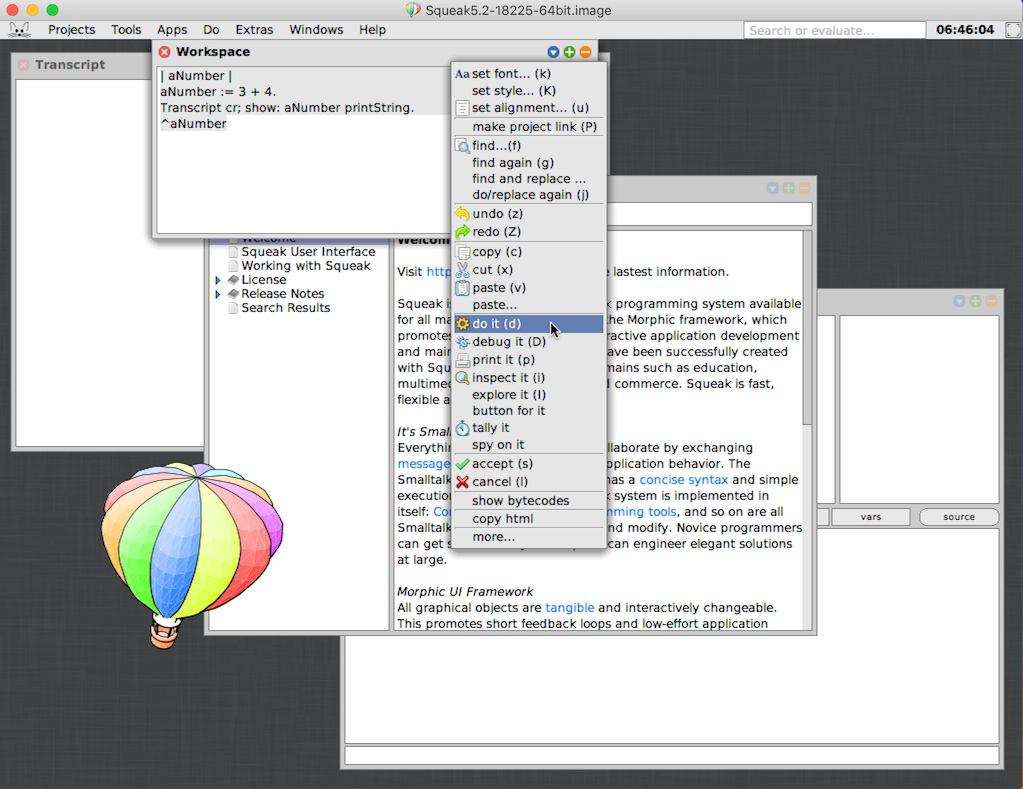This screenshot has width=1023, height=789.
Task: Choose 'paste...' menu entry
Action: (x=528, y=305)
